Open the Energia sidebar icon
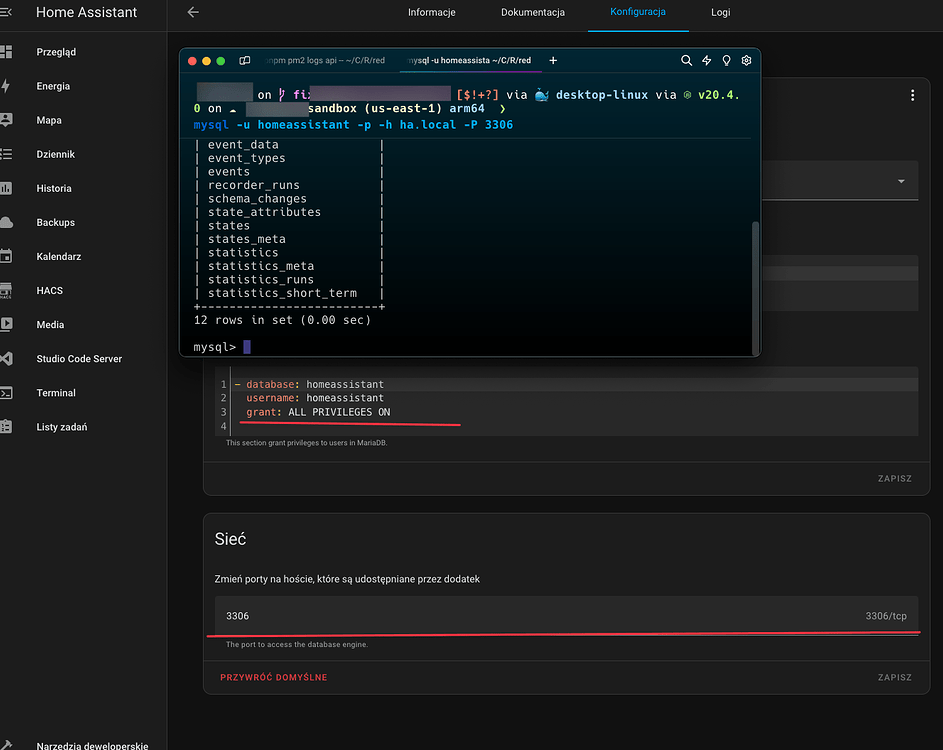Image resolution: width=943 pixels, height=750 pixels. [x=6, y=86]
